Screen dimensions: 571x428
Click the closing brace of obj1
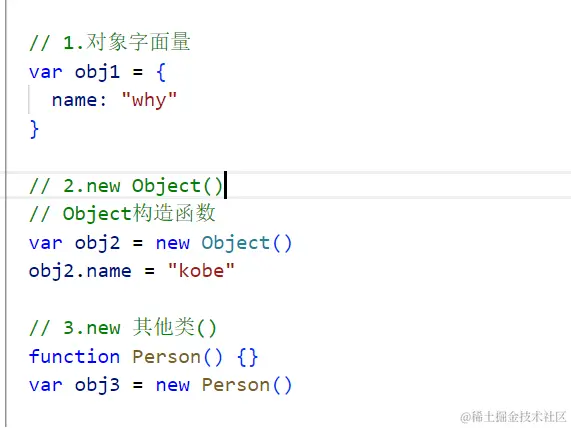click(x=34, y=129)
